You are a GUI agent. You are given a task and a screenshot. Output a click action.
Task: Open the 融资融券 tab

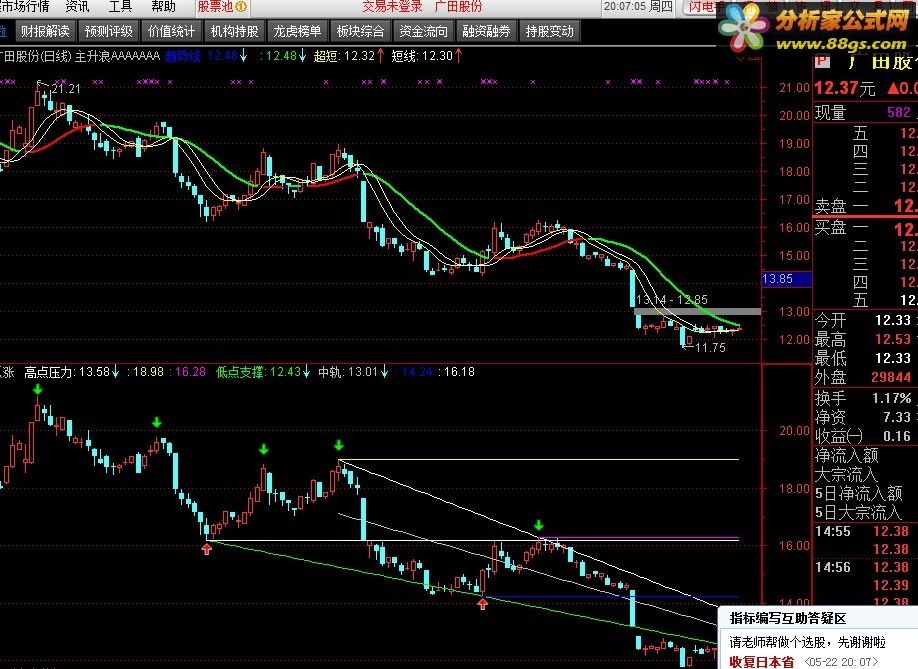[486, 31]
